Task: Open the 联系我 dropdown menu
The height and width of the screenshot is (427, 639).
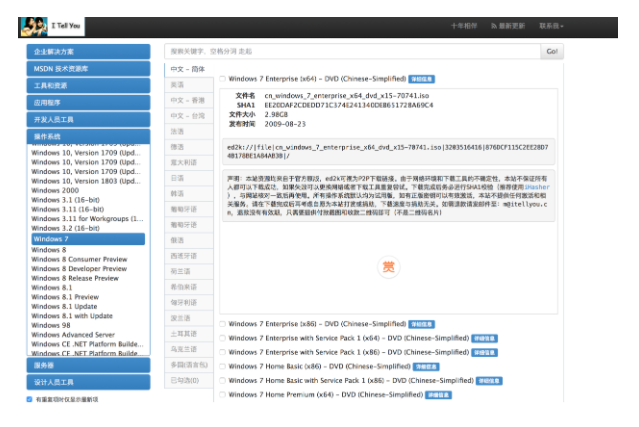Action: coord(551,26)
